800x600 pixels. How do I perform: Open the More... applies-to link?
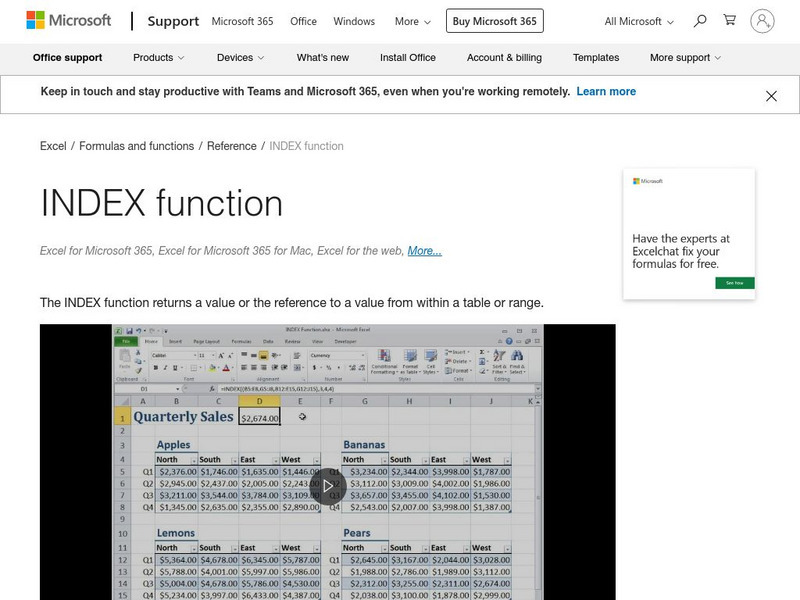[424, 251]
